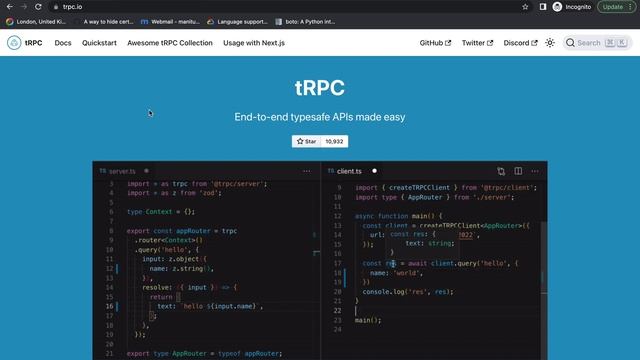Viewport: 640px width, 360px height.
Task: Open the Quickstart nav item
Action: point(99,43)
